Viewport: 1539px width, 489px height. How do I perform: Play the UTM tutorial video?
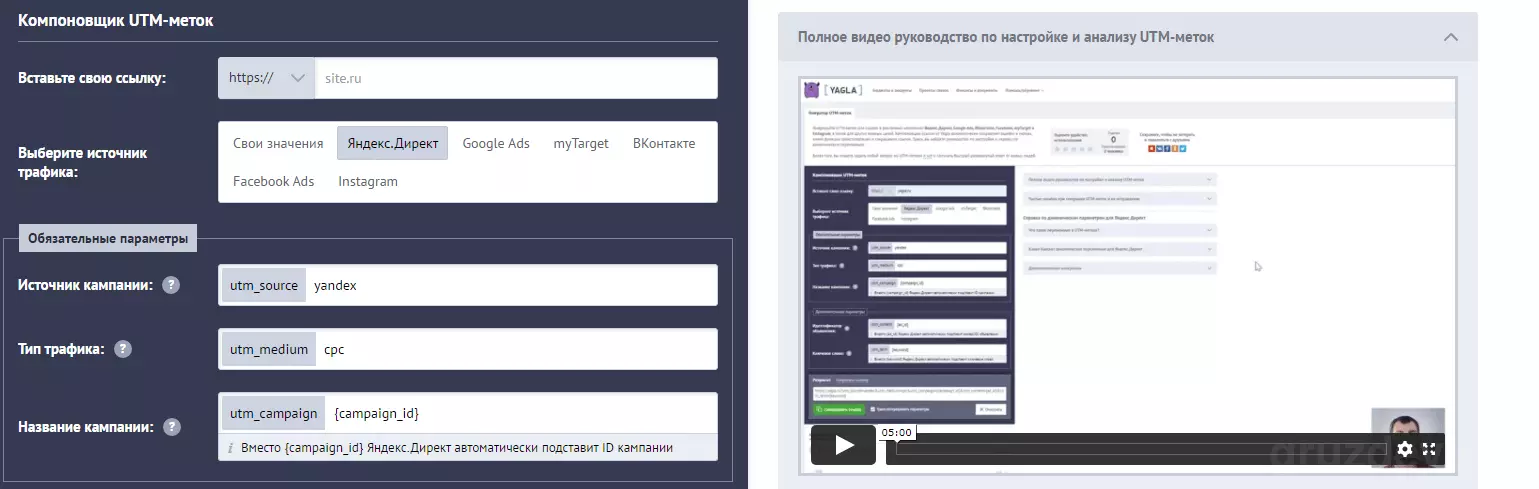point(843,445)
